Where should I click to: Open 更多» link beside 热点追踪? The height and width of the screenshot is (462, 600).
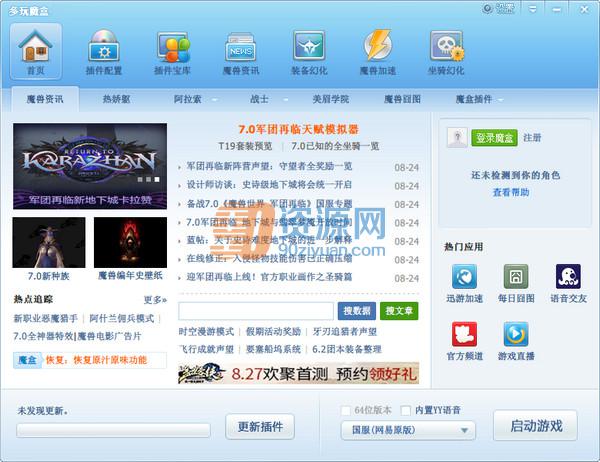pos(155,300)
